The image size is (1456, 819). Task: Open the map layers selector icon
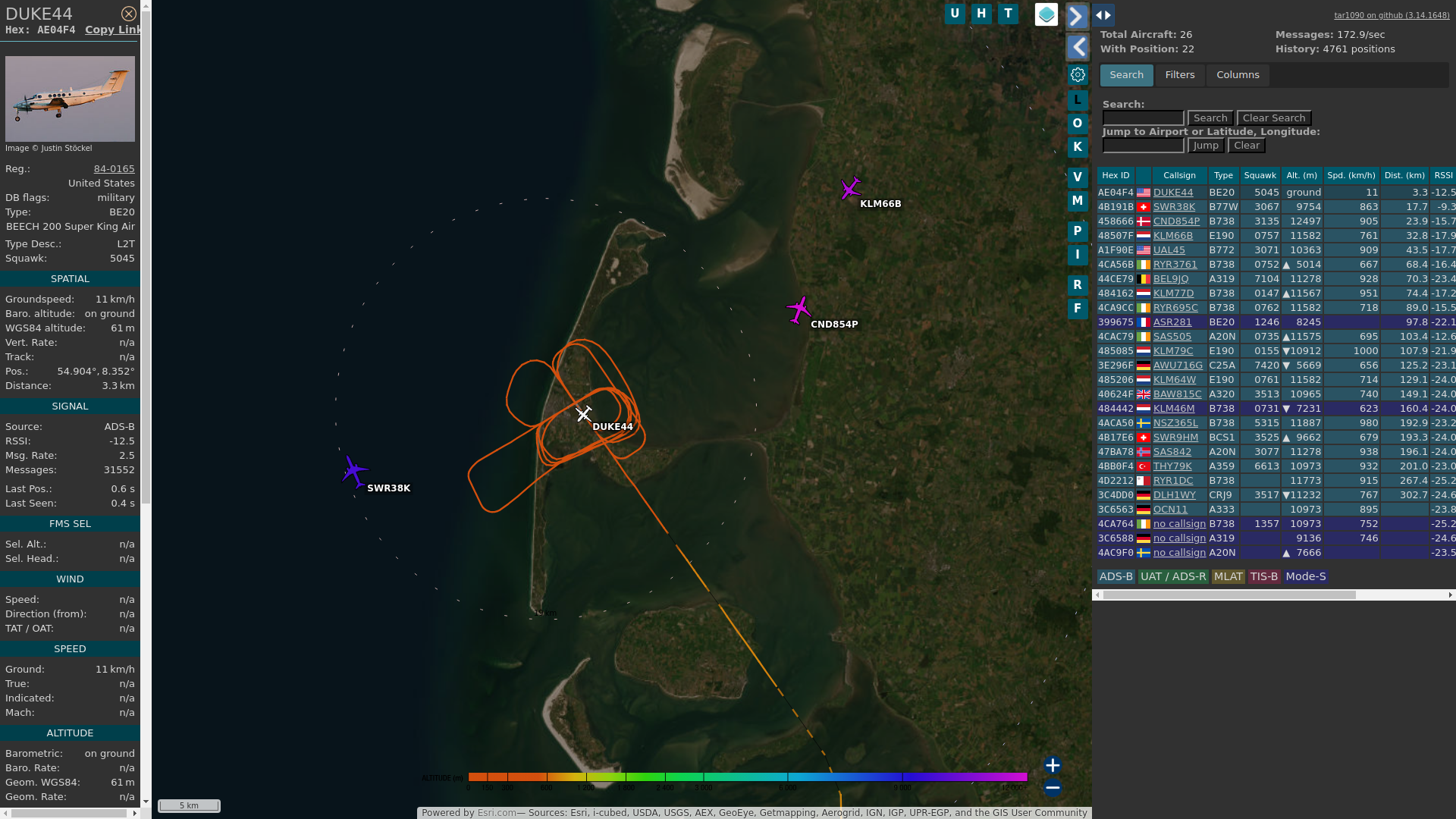pyautogui.click(x=1046, y=14)
